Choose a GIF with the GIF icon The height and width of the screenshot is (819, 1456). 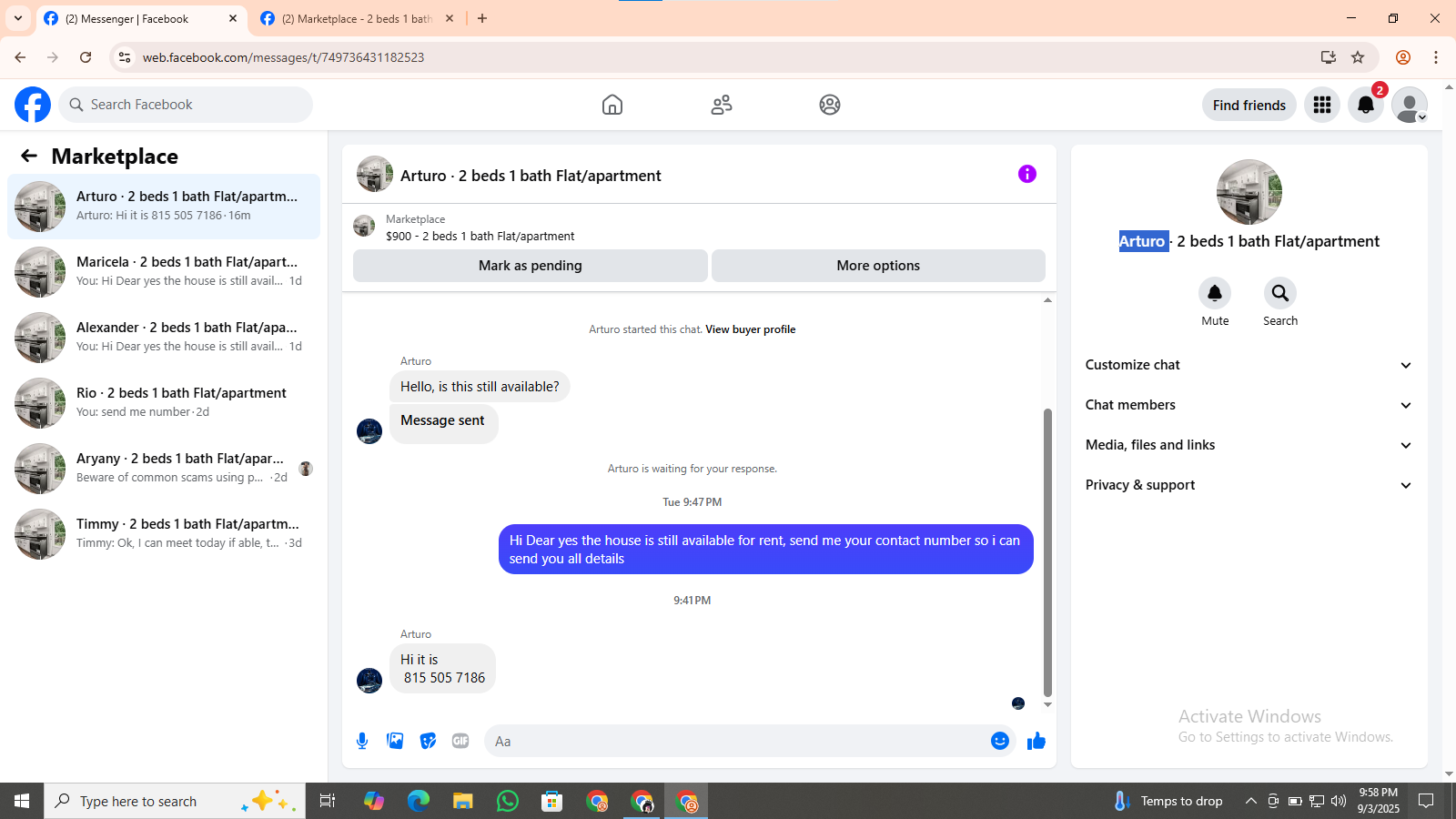tap(460, 741)
